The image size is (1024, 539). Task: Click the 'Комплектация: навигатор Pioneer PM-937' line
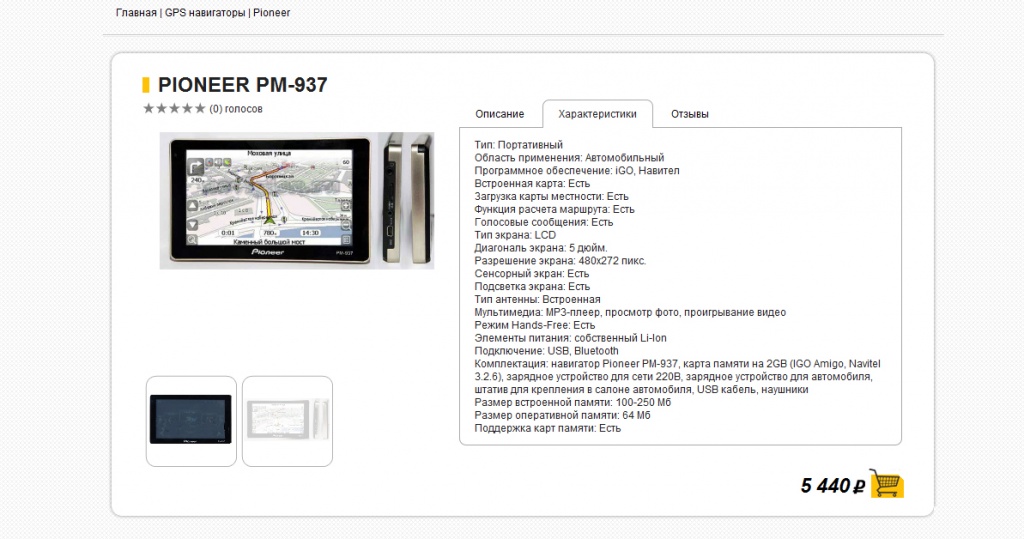(x=677, y=376)
